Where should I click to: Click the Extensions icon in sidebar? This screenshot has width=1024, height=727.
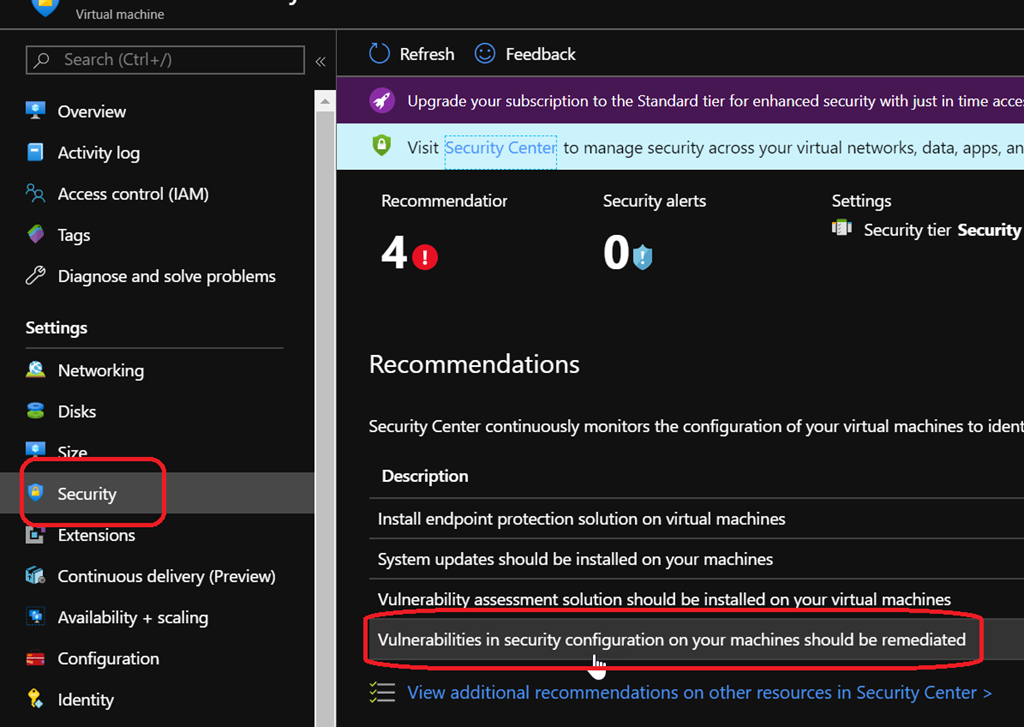36,535
